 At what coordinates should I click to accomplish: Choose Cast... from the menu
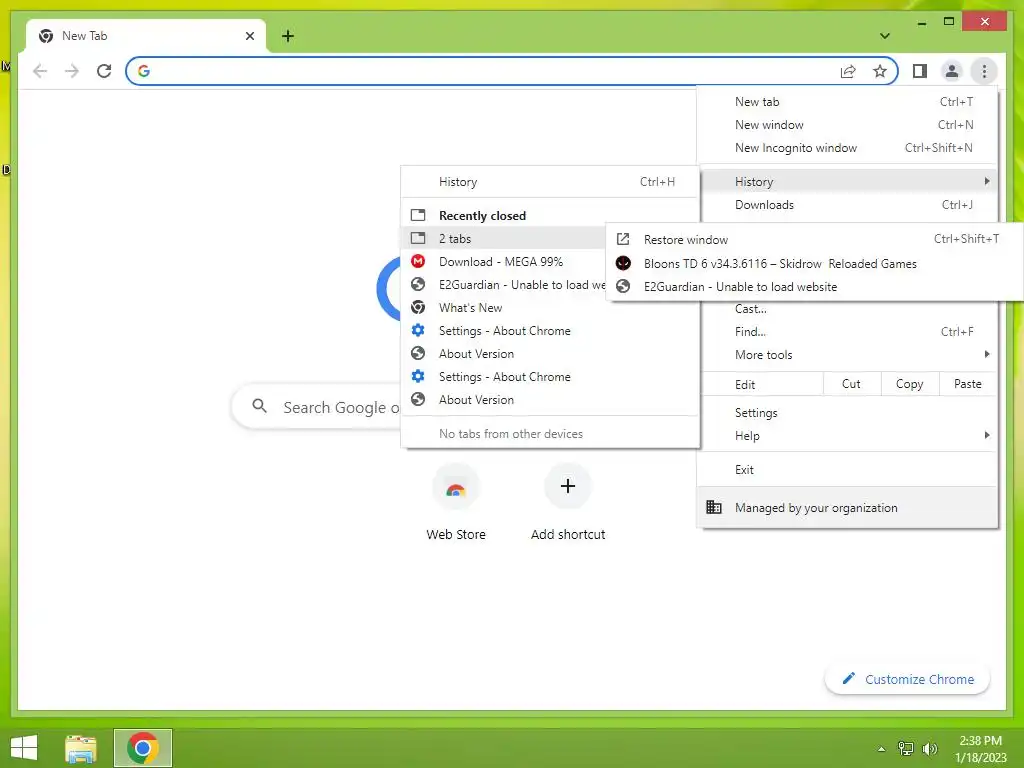847,309
